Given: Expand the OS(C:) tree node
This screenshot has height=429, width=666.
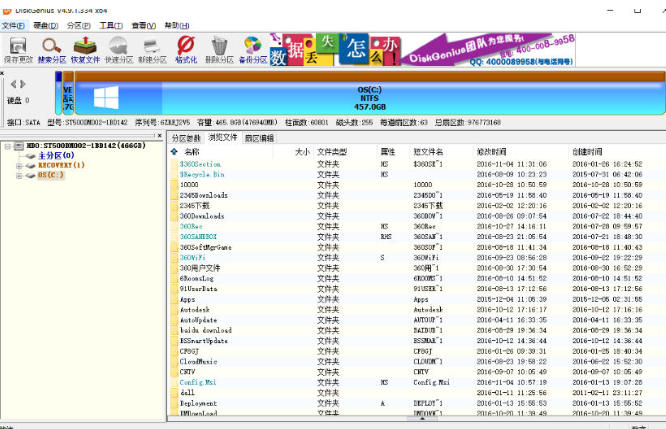Looking at the screenshot, I should 19,175.
